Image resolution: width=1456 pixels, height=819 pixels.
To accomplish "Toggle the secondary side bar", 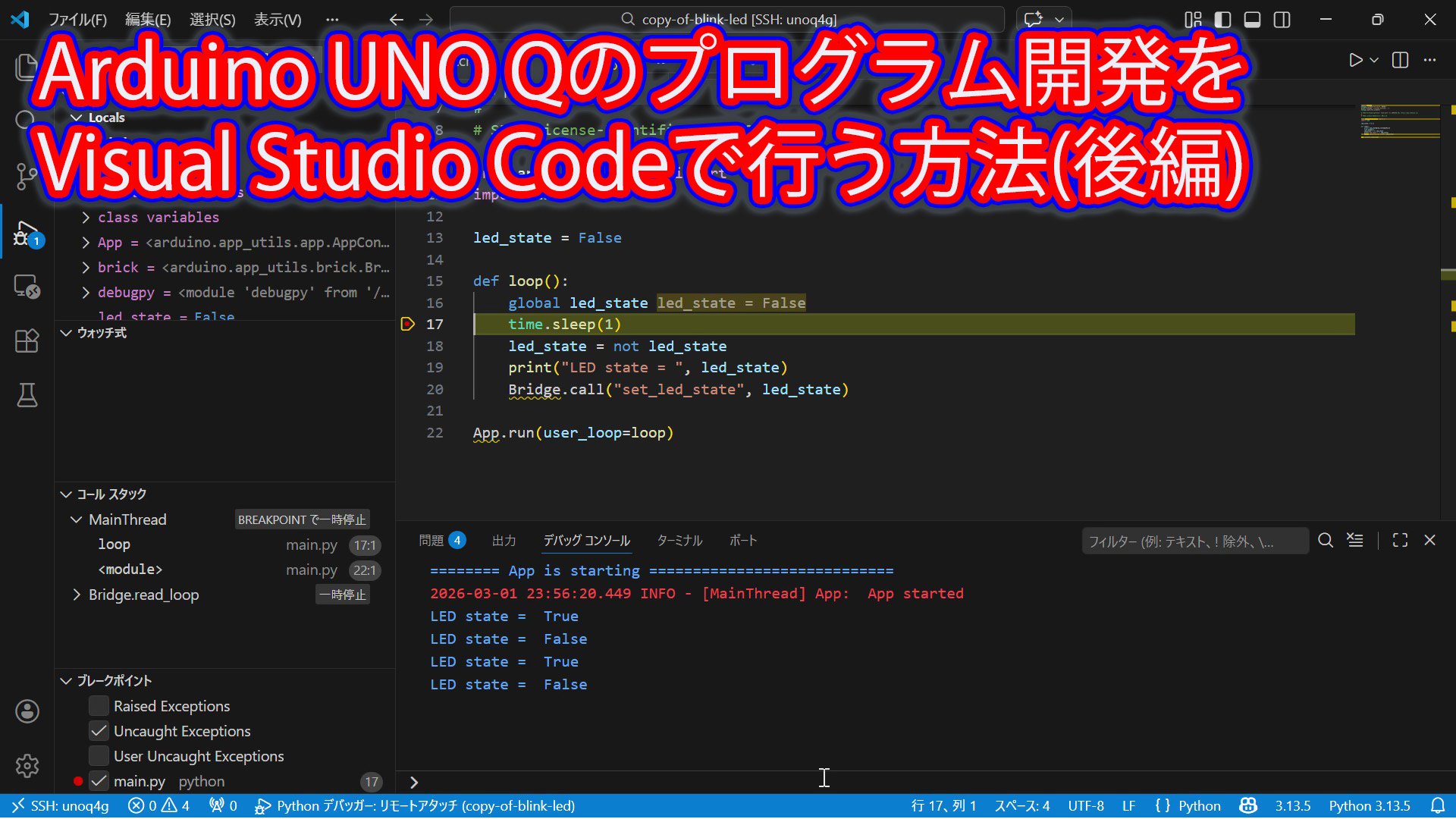I will coord(1282,20).
